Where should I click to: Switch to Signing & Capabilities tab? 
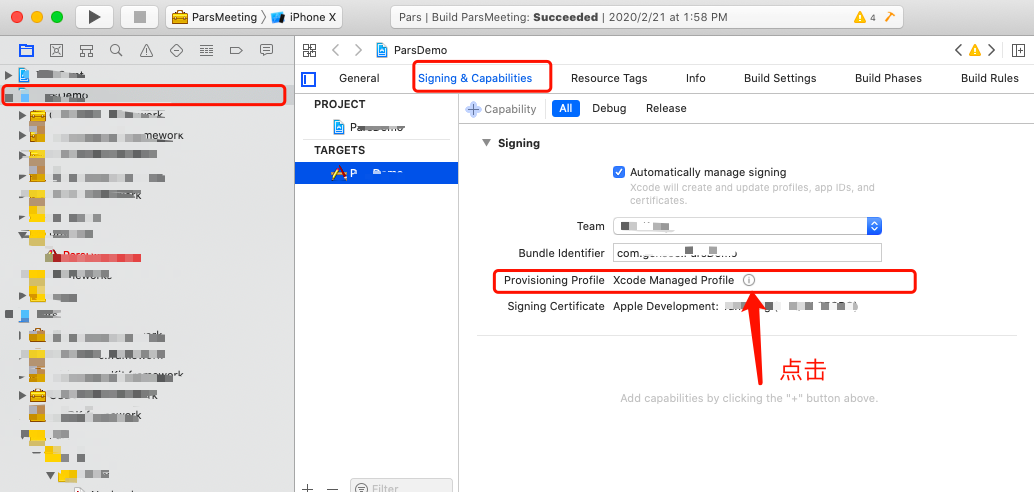point(475,78)
